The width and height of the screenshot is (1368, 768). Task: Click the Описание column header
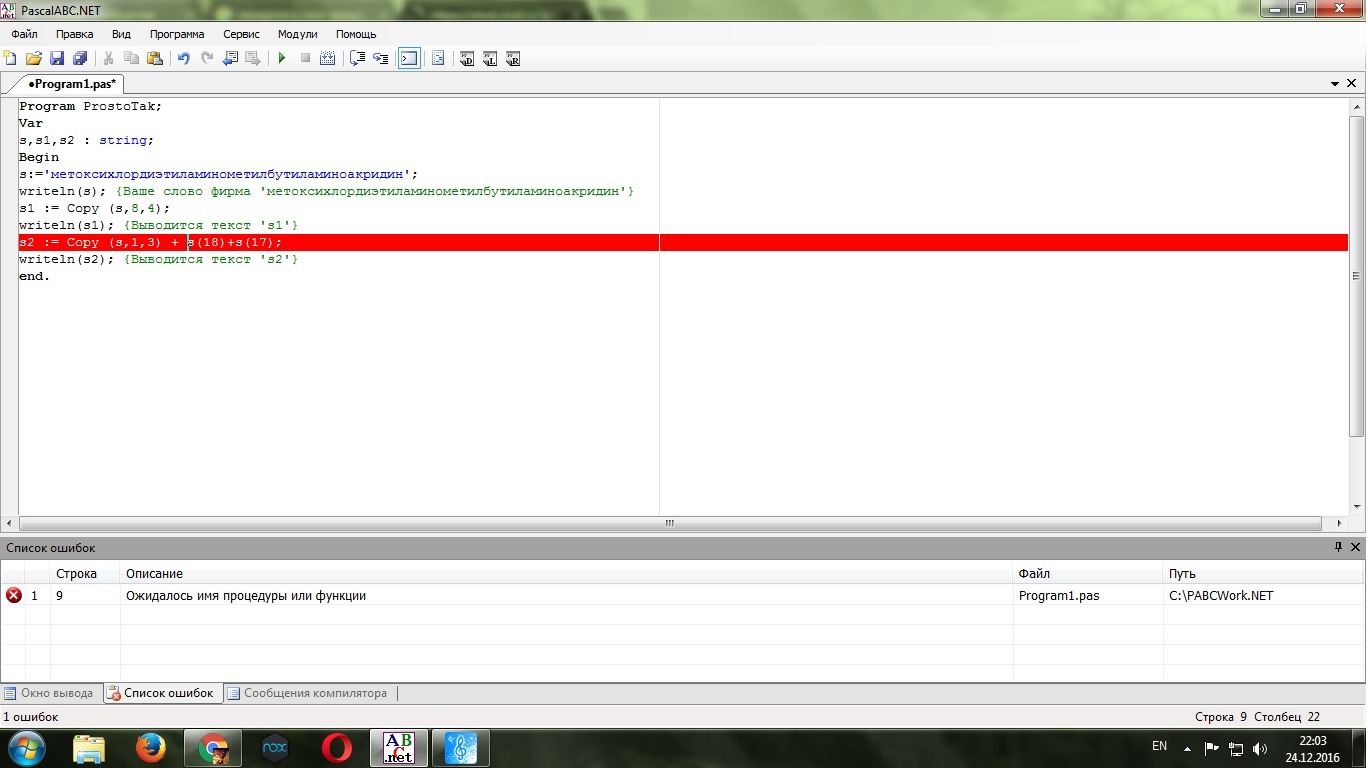154,574
